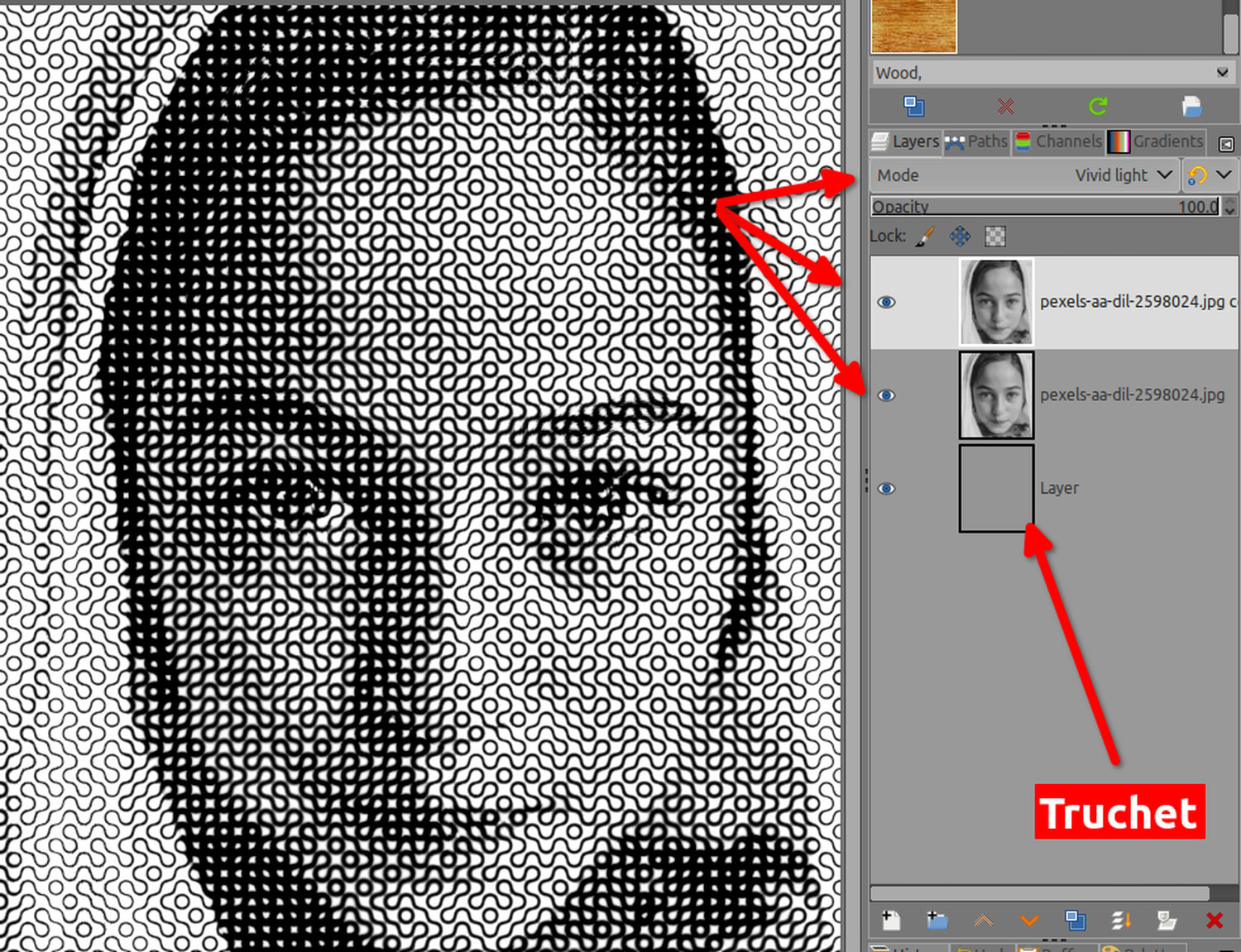
Task: Hide the pexels-aa-dil-2598024.jpg copy layer
Action: click(x=886, y=302)
